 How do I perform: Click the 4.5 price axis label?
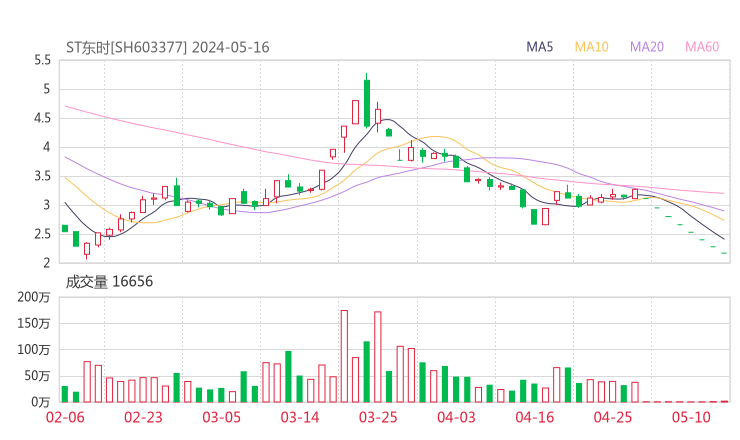(42, 118)
